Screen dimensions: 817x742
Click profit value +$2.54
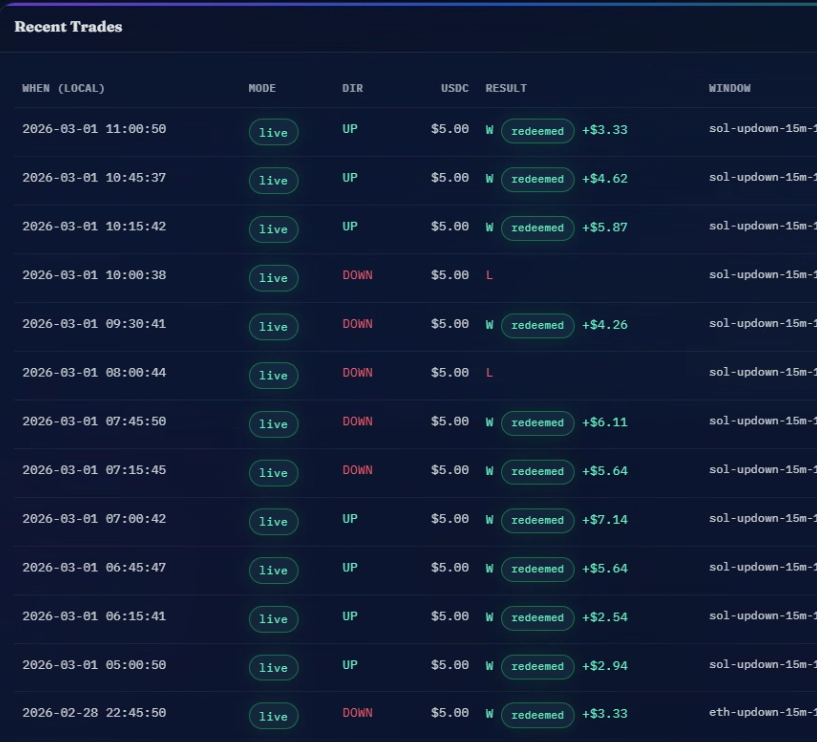(x=605, y=617)
